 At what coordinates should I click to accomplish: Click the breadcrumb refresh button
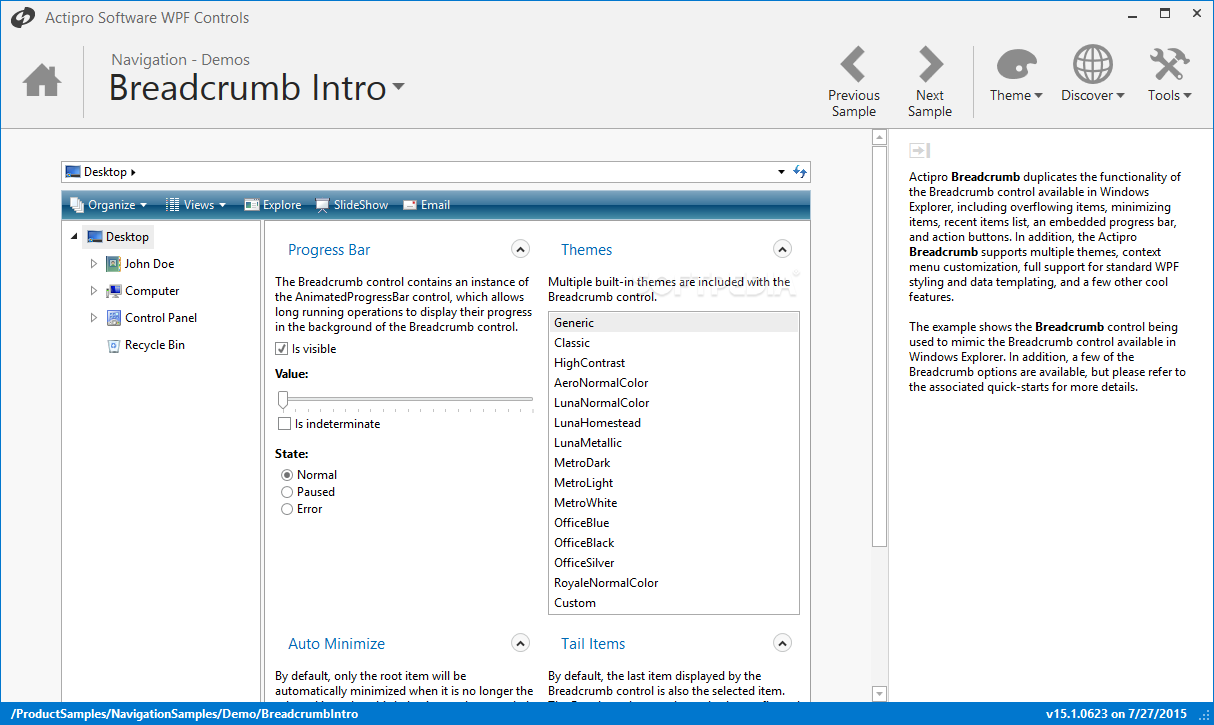(799, 172)
